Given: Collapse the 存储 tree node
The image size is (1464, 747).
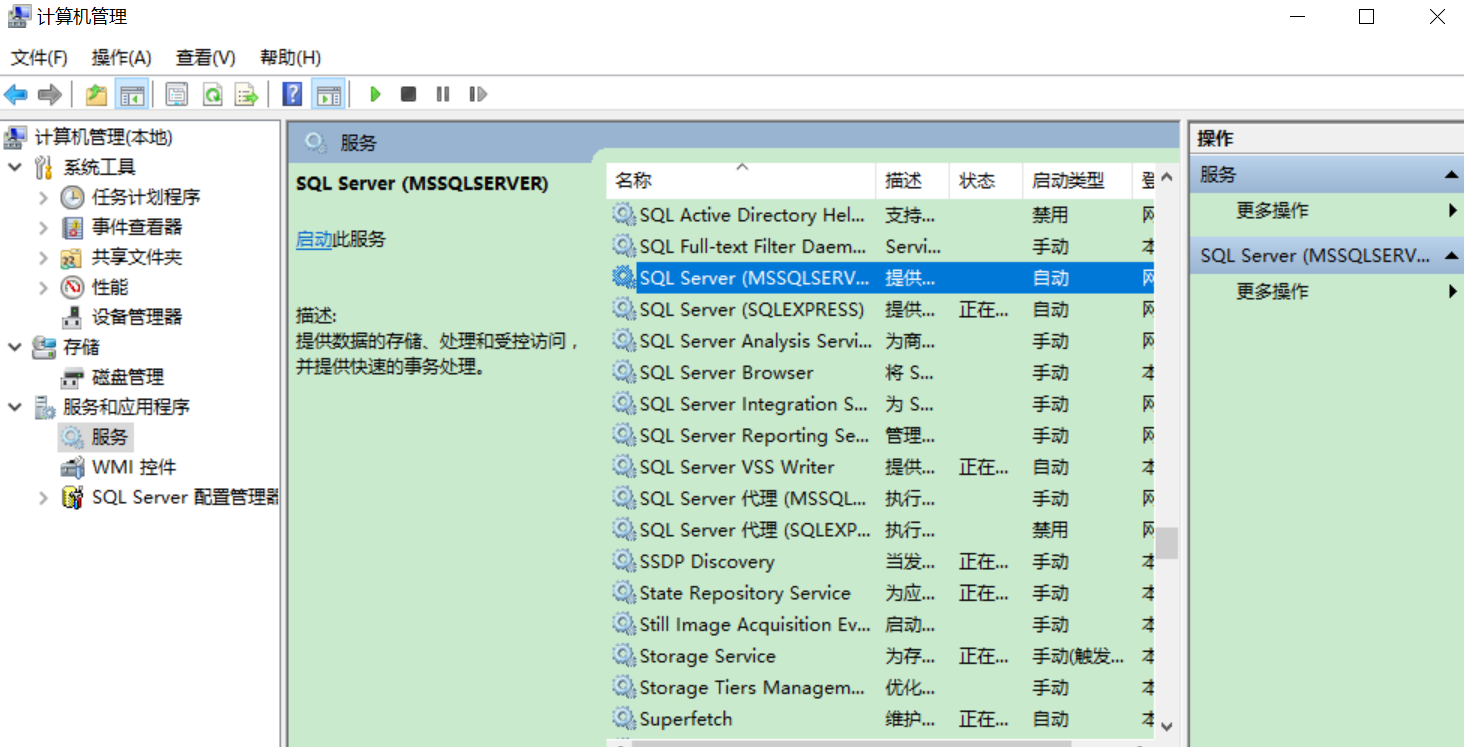Looking at the screenshot, I should click(15, 347).
